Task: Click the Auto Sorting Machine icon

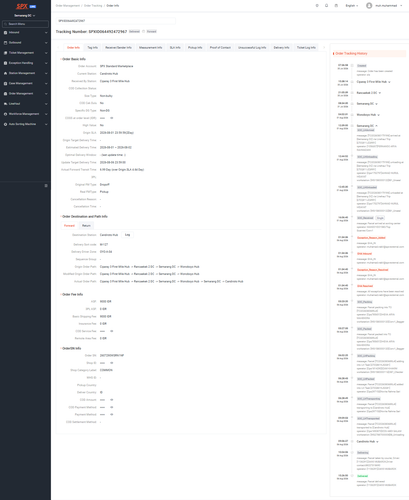Action: tap(5, 124)
